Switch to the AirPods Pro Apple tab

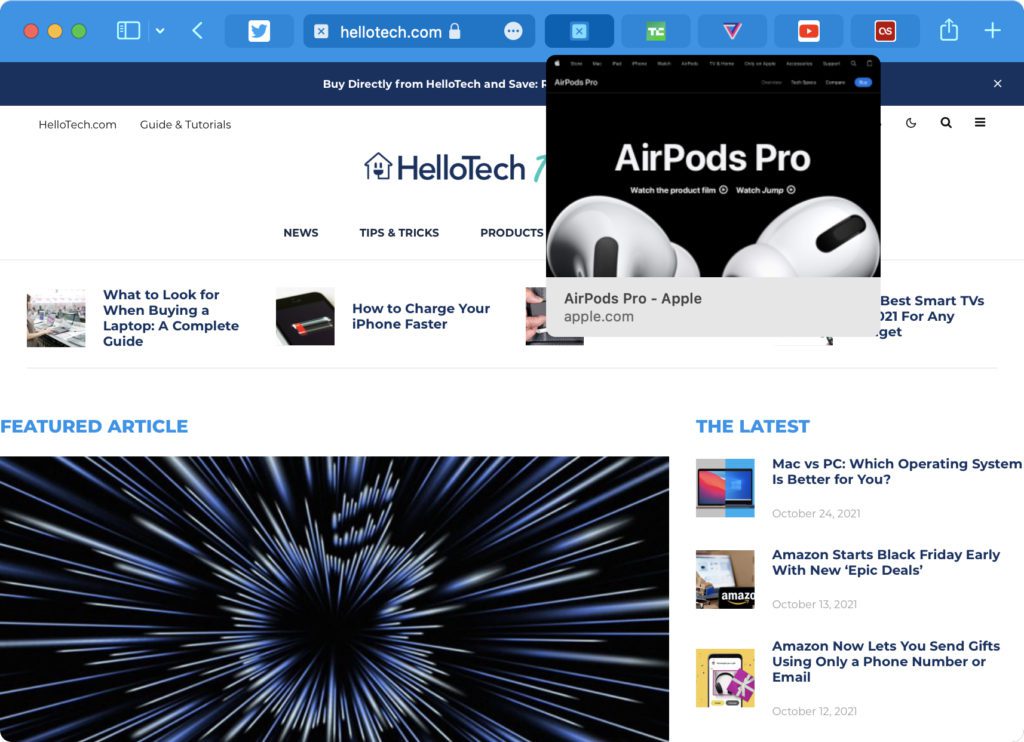(x=579, y=31)
